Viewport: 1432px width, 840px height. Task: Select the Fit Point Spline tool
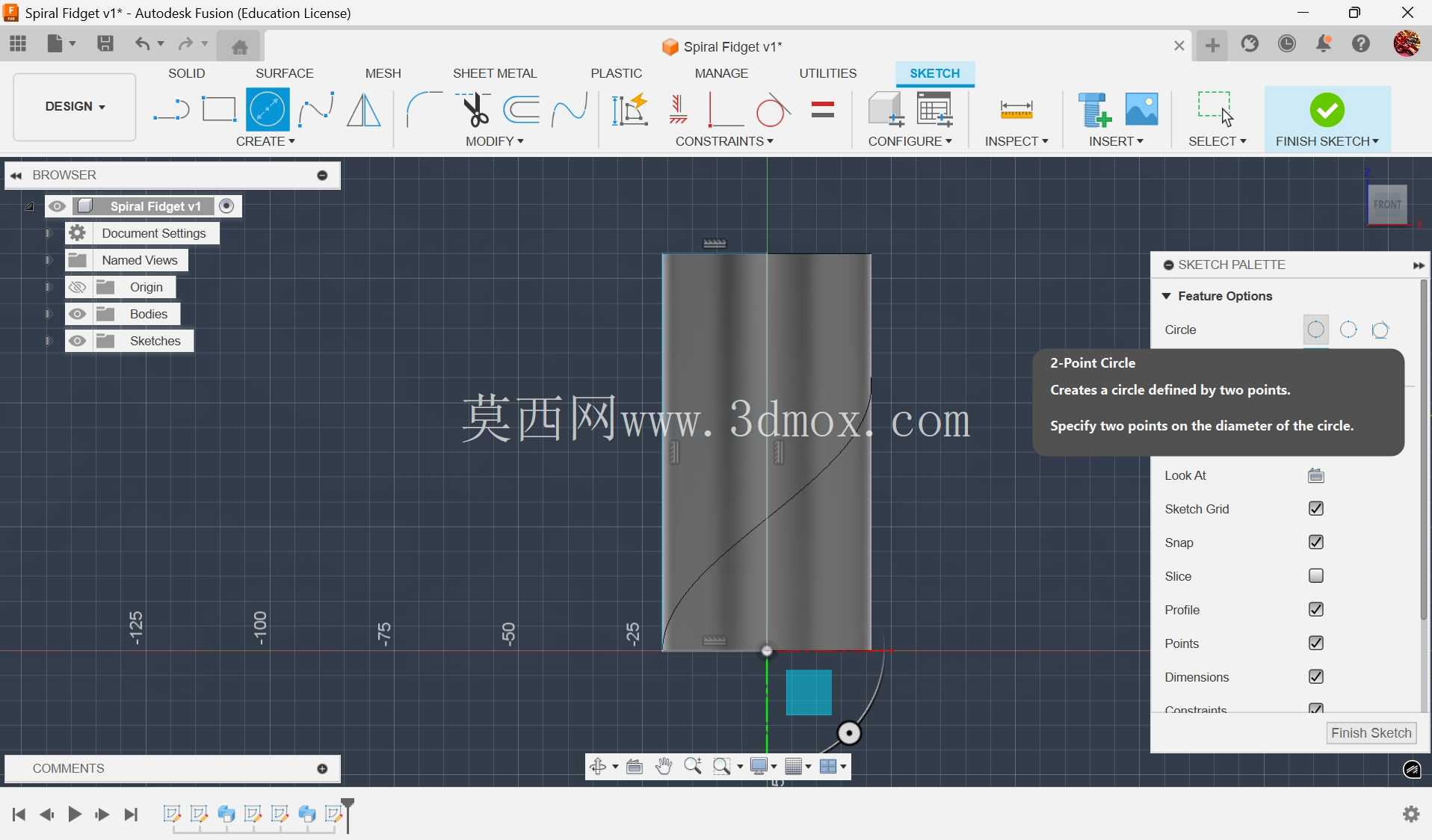[x=316, y=110]
